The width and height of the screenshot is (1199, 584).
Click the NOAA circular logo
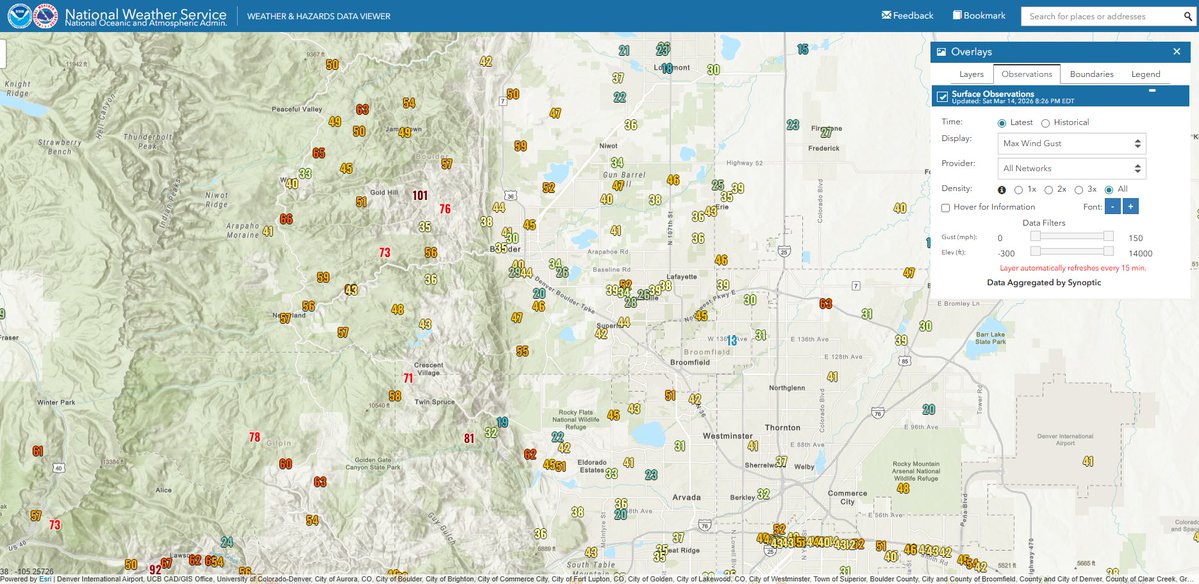coord(19,16)
